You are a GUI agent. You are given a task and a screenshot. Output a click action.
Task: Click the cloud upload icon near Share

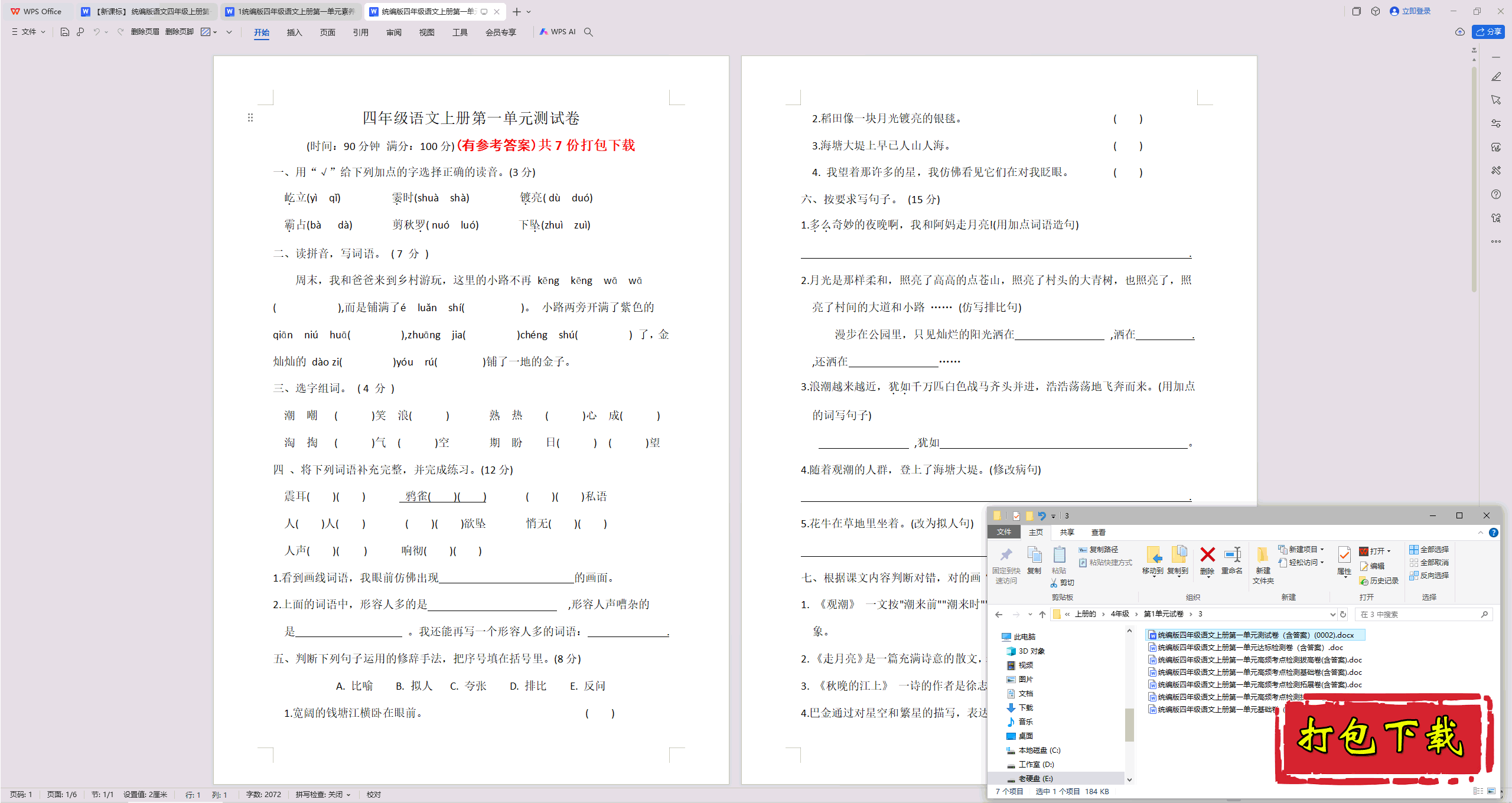click(x=1460, y=32)
